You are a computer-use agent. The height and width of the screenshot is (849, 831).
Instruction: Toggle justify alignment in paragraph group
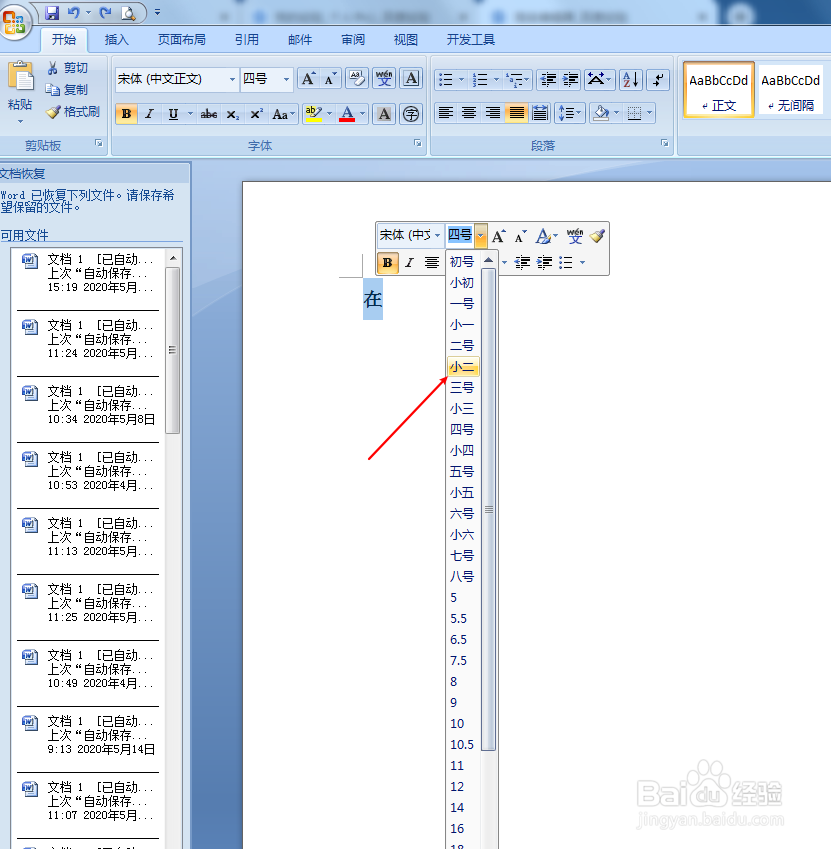pos(516,114)
